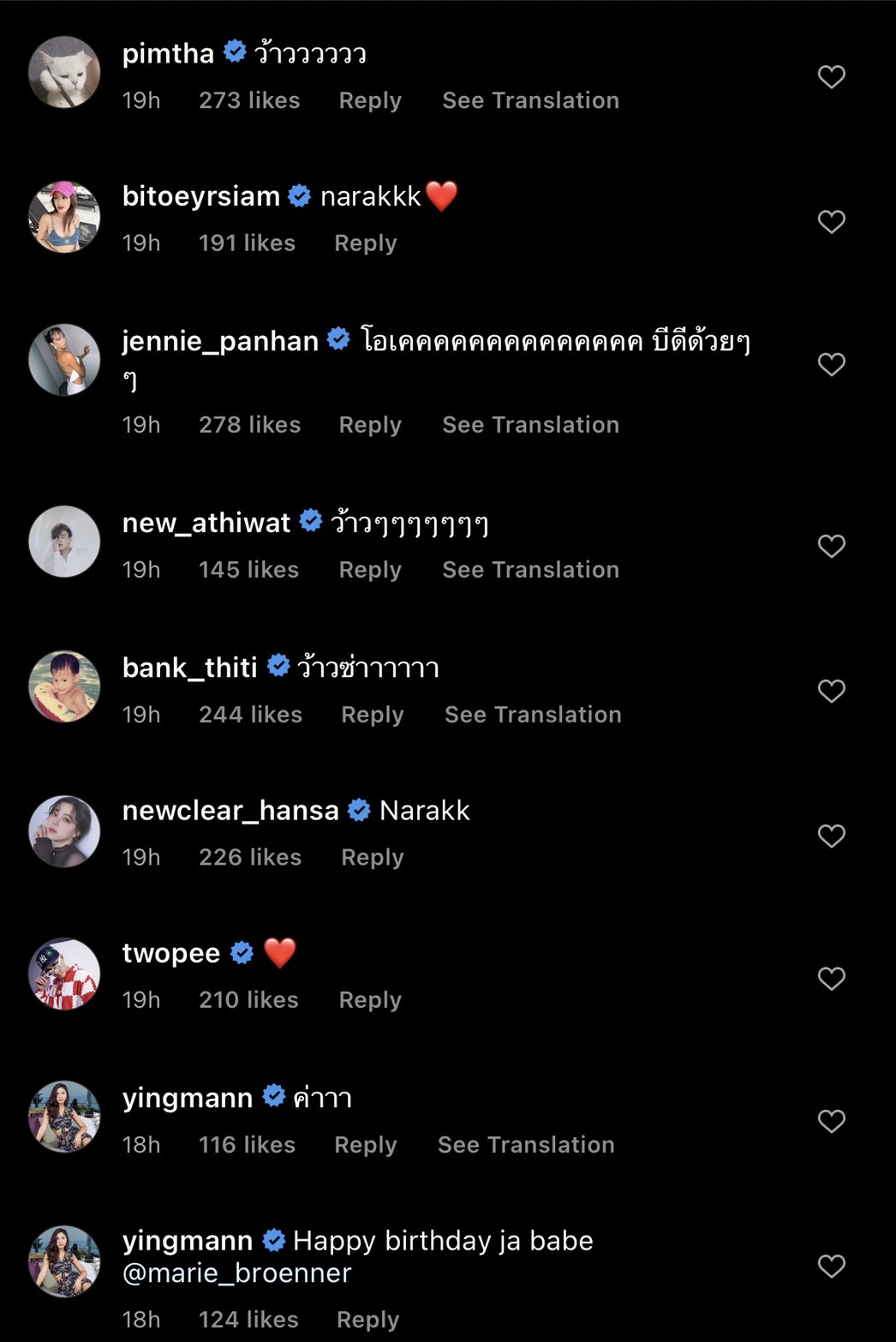Heart the comment by new_athiwat
896x1342 pixels.
[x=831, y=546]
